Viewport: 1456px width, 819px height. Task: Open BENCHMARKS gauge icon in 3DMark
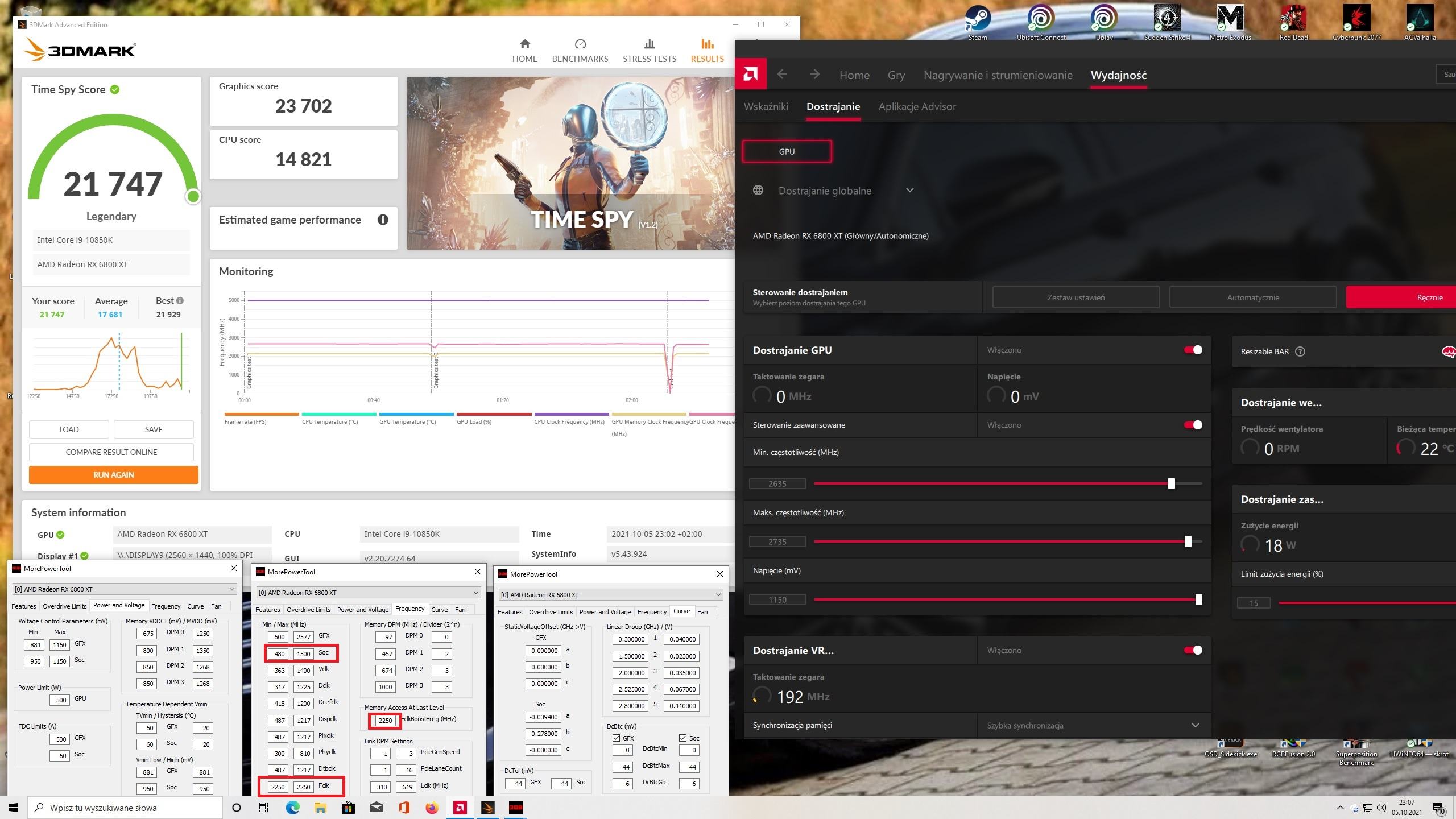580,44
